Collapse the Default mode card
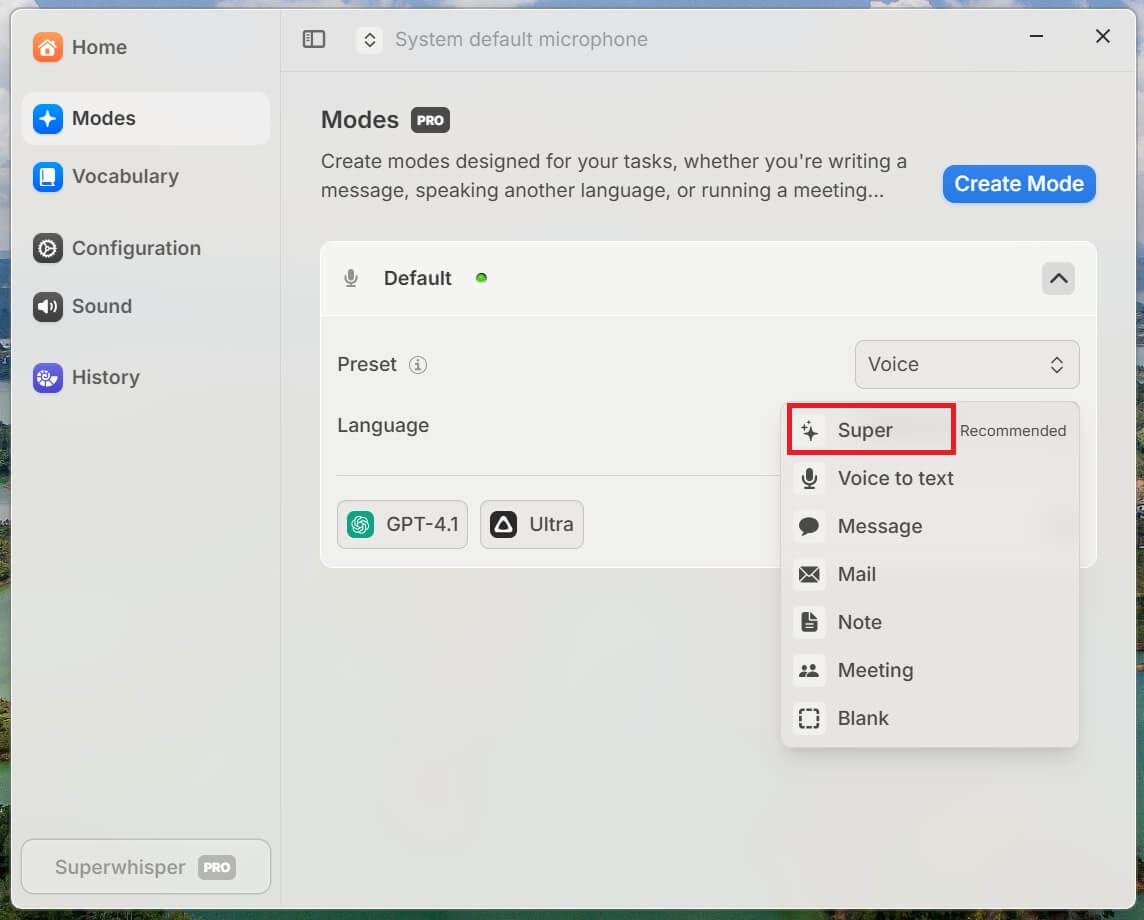Screen dimensions: 1144x920 (1058, 278)
